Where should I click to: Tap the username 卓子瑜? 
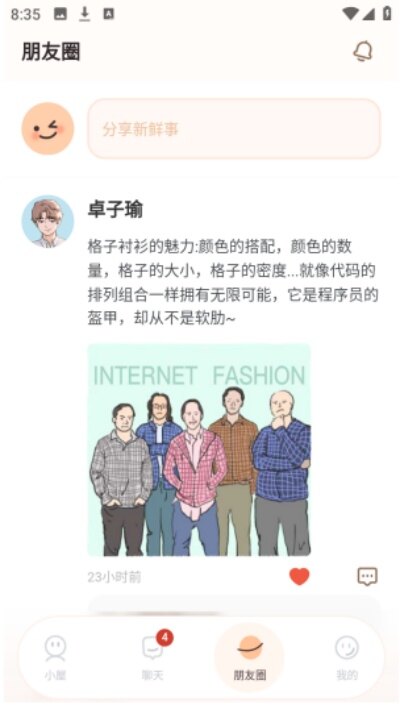[x=116, y=210]
